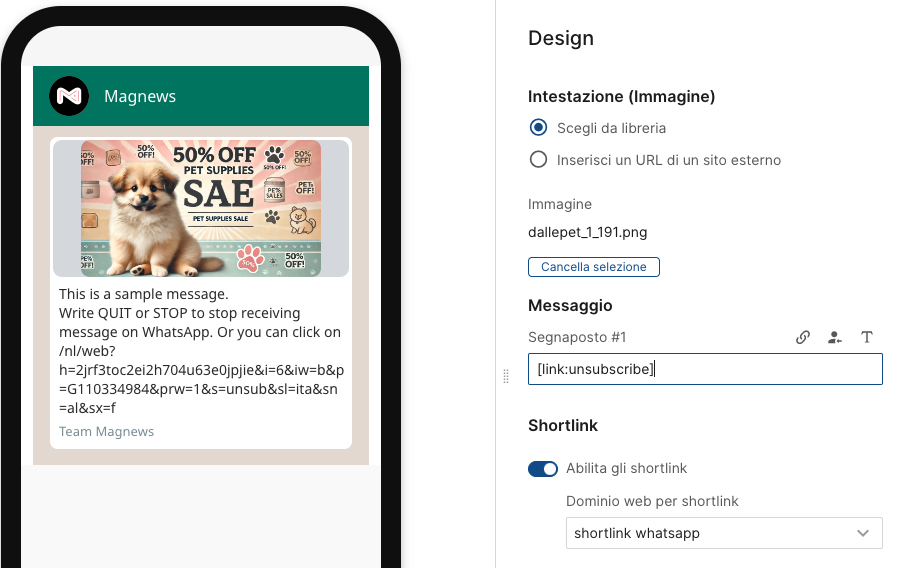Click 'This is a sample message.' preview text
Image resolution: width=903 pixels, height=568 pixels.
pos(143,294)
